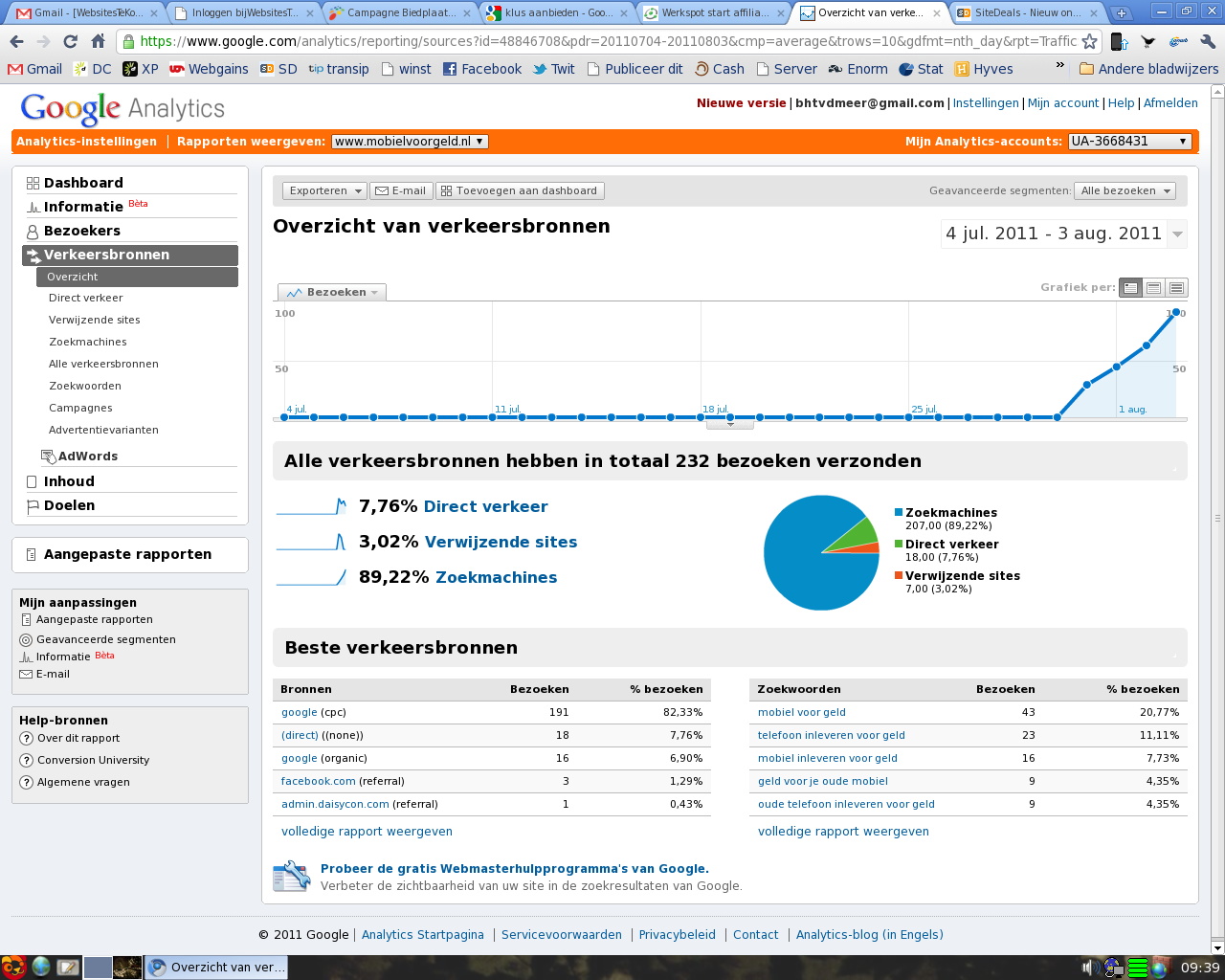Open the Direct verkeer link
This screenshot has width=1225, height=980.
click(x=486, y=506)
